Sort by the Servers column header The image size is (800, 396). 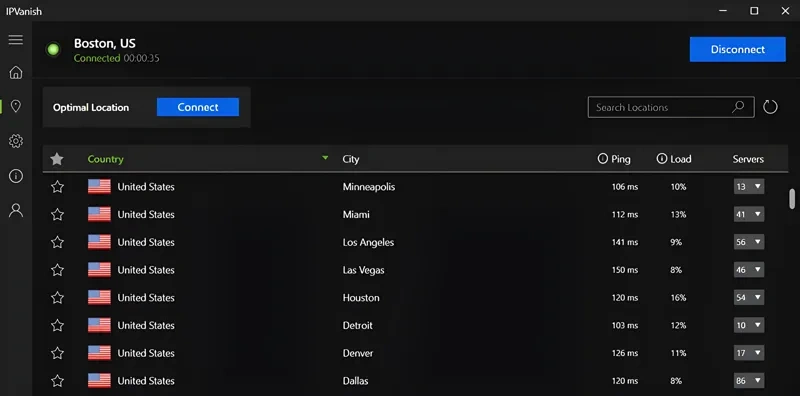748,159
